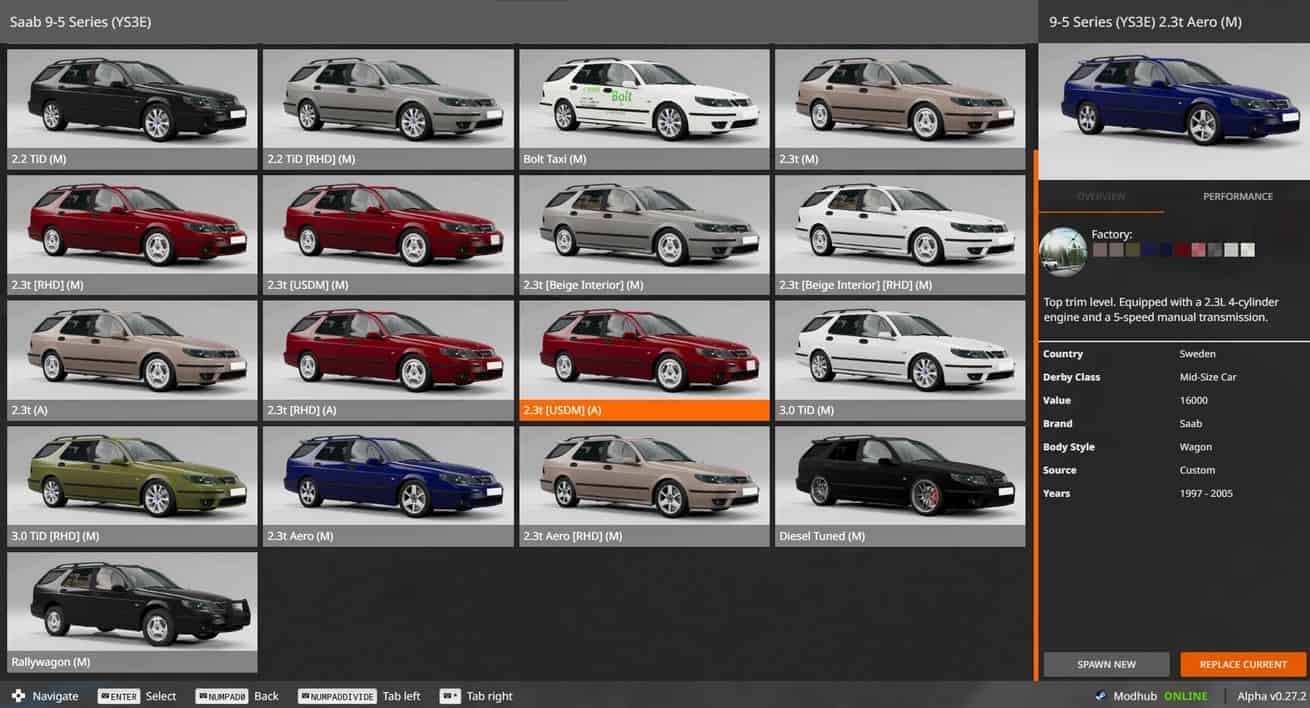Pick the dark red factory color swatch
Viewport: 1310px width, 708px height.
click(x=1182, y=250)
